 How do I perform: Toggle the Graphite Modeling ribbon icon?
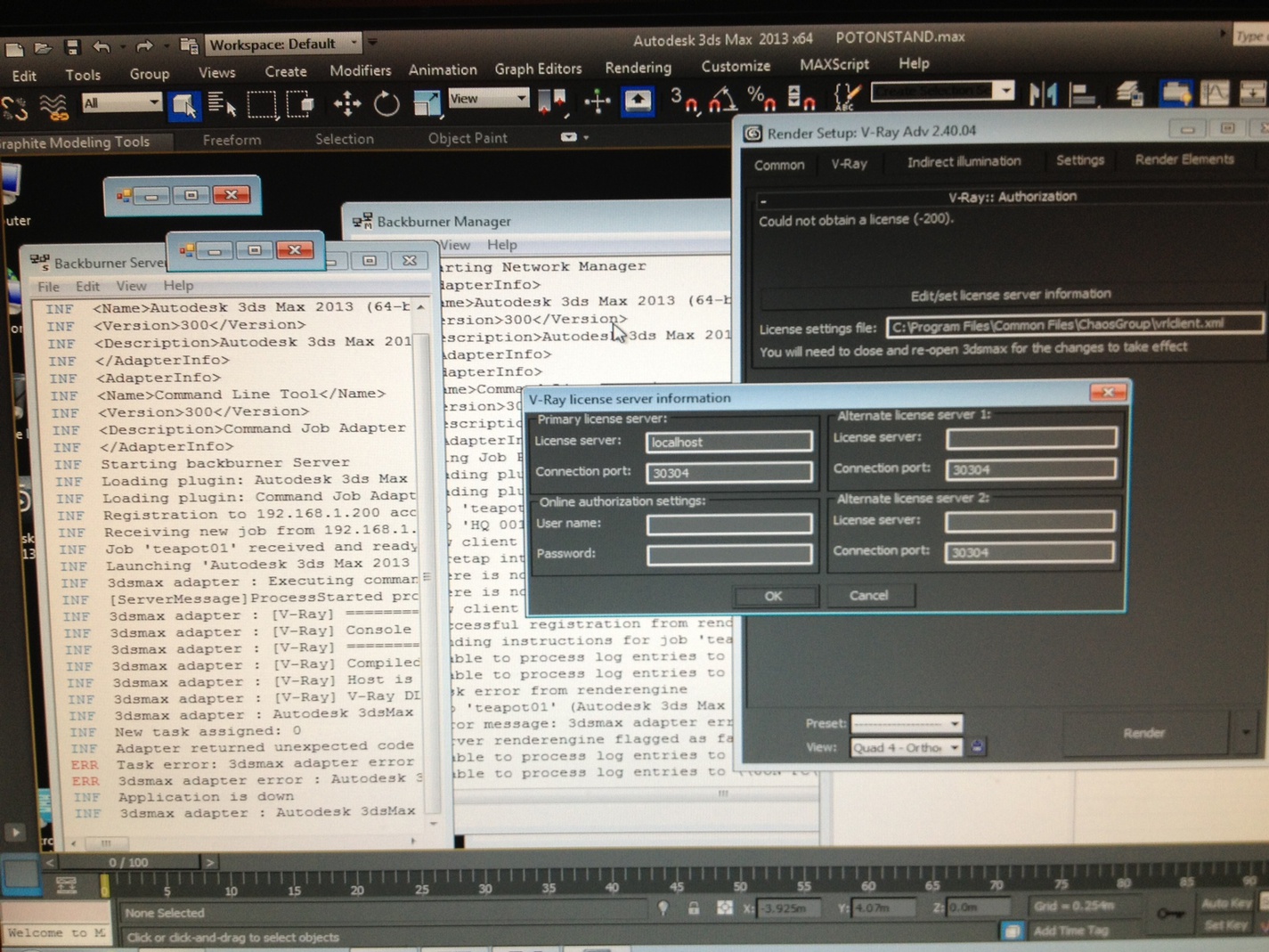pos(1175,93)
